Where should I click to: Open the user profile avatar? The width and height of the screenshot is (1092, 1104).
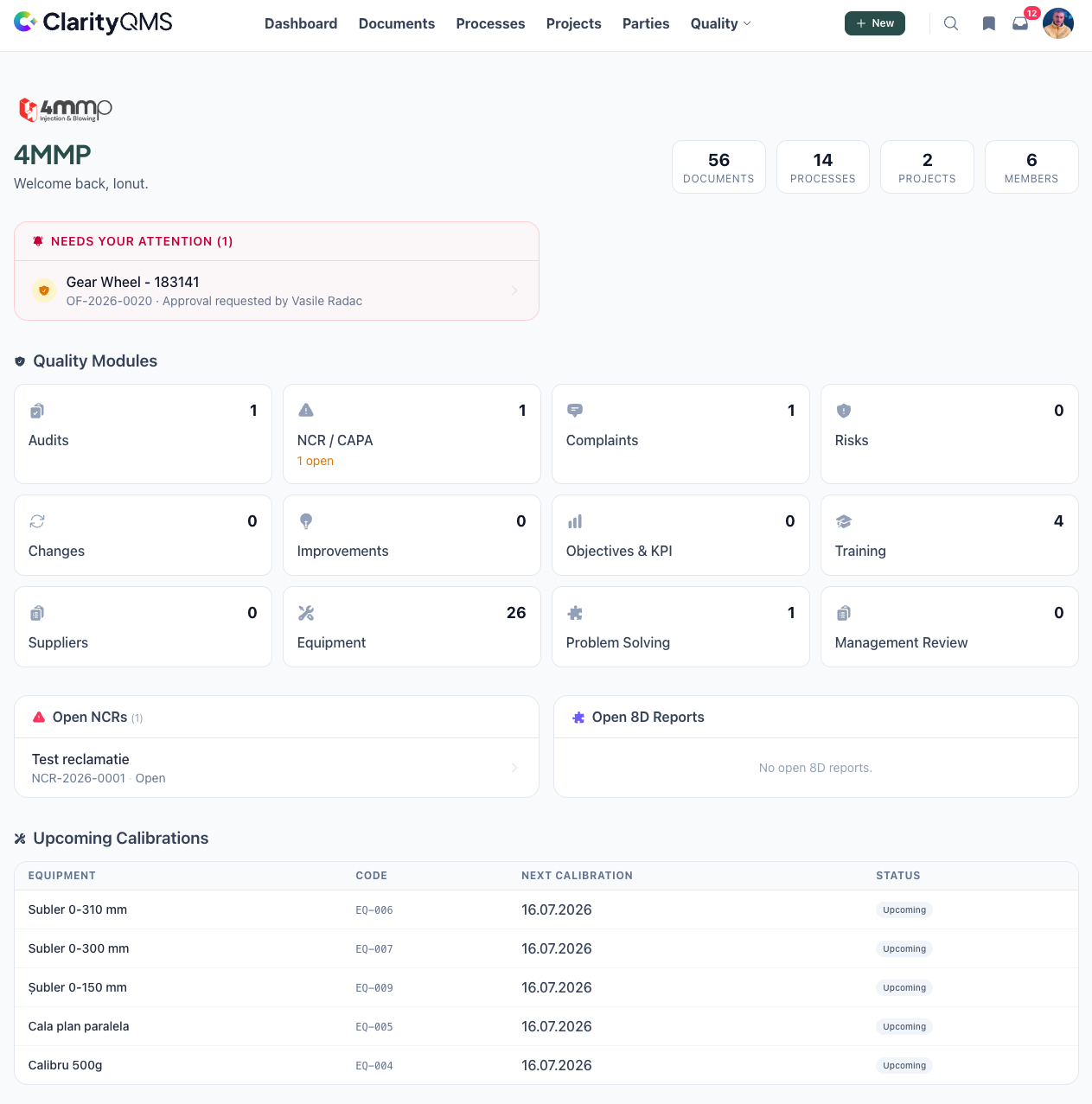click(1058, 23)
